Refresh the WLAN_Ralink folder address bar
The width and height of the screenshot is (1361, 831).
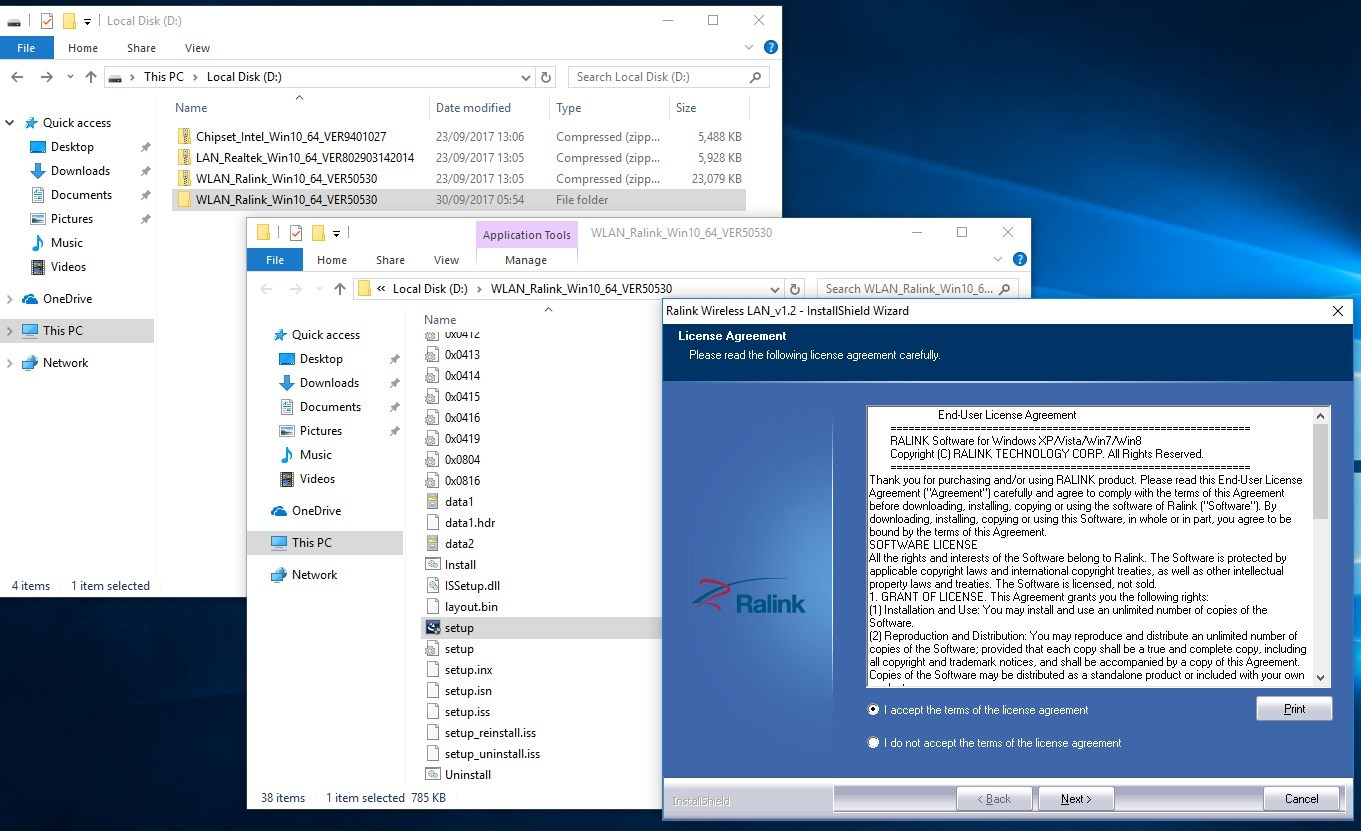pyautogui.click(x=794, y=289)
